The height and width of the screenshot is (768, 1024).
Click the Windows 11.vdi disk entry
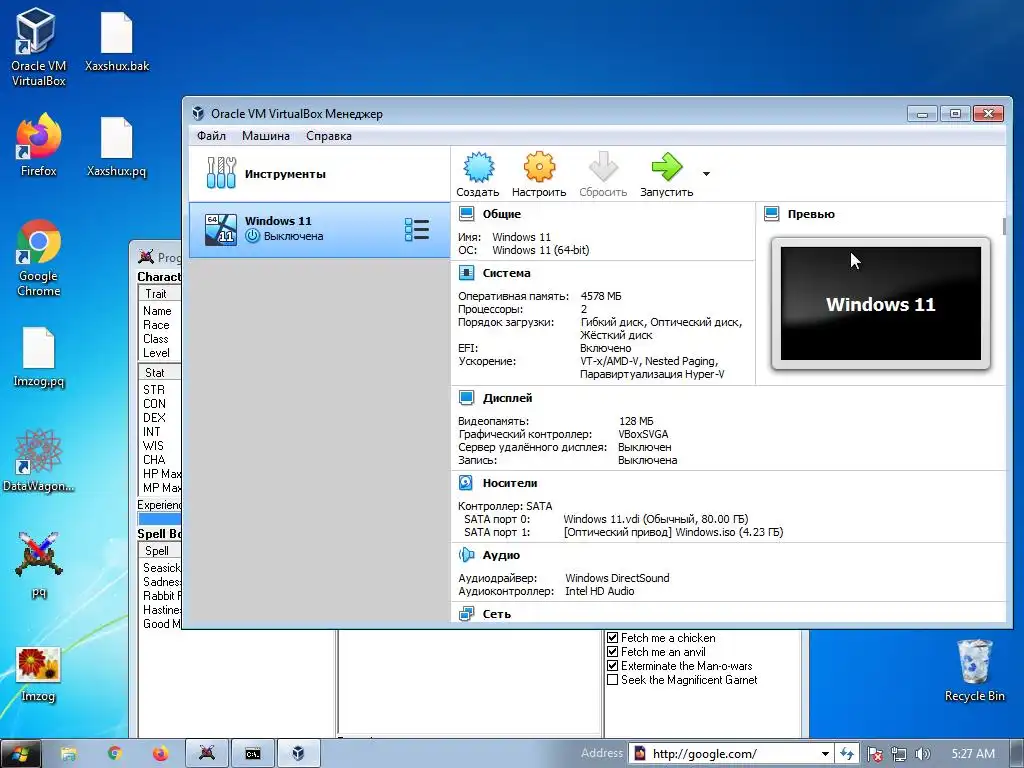[x=656, y=519]
